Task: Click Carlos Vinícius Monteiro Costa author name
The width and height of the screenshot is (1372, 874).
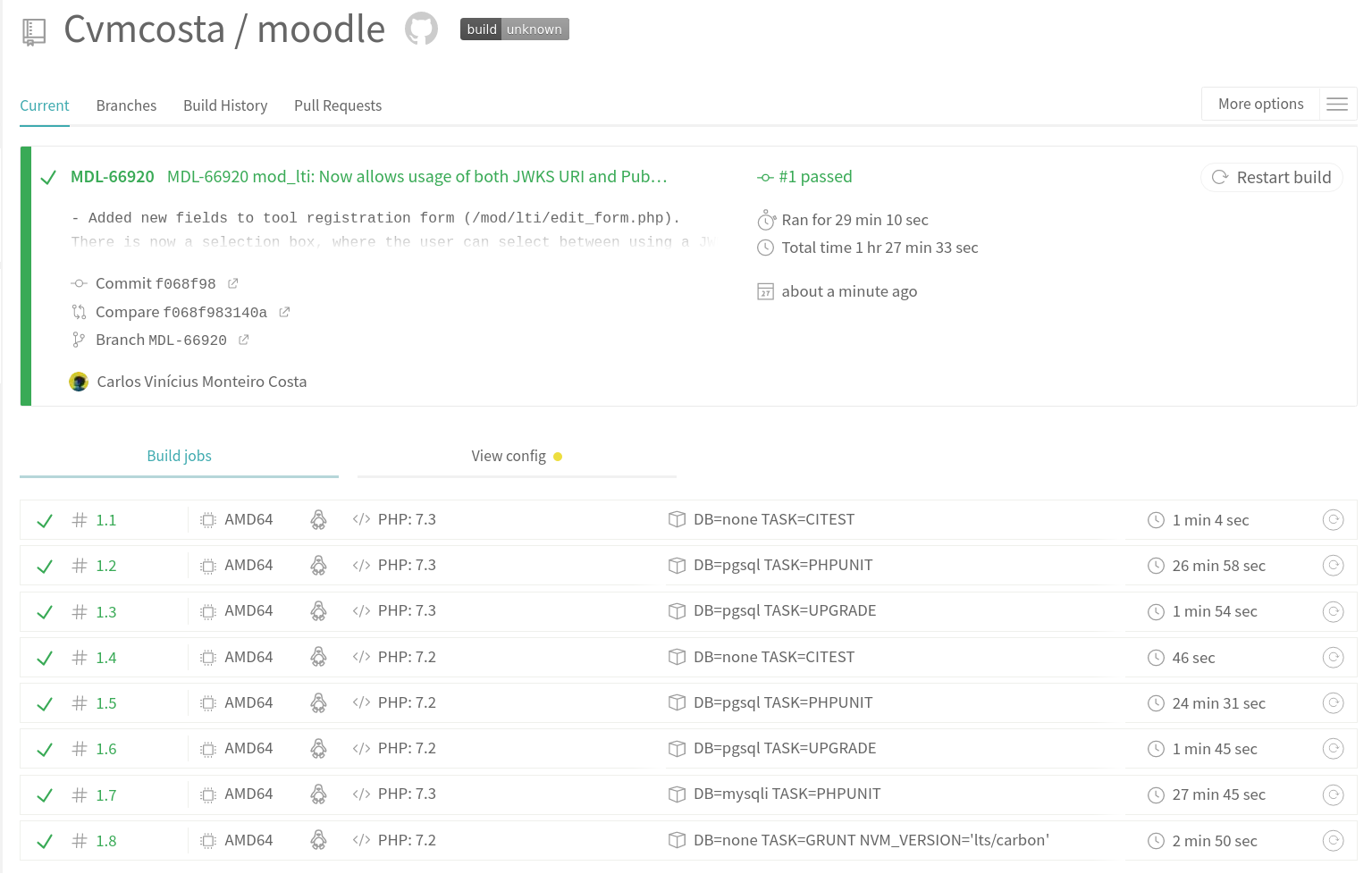Action: click(x=202, y=382)
